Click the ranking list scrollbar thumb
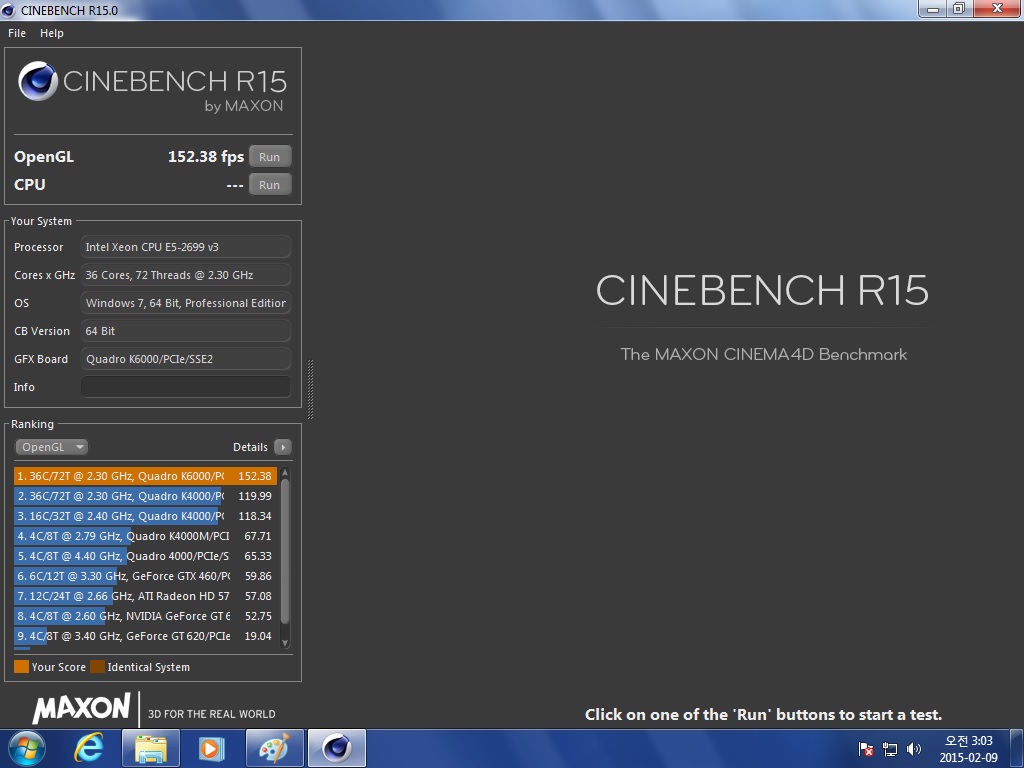Viewport: 1024px width, 768px height. (x=285, y=551)
